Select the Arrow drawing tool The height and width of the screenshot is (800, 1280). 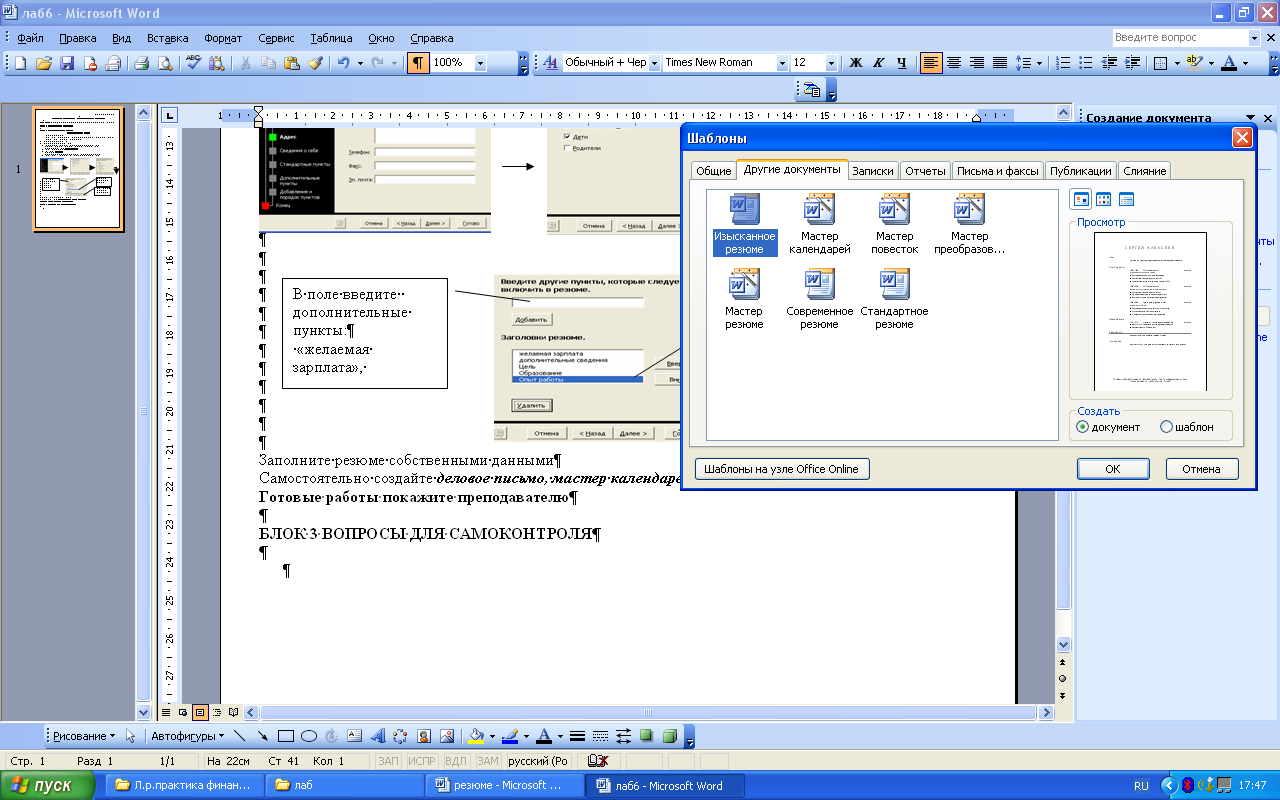(x=262, y=736)
